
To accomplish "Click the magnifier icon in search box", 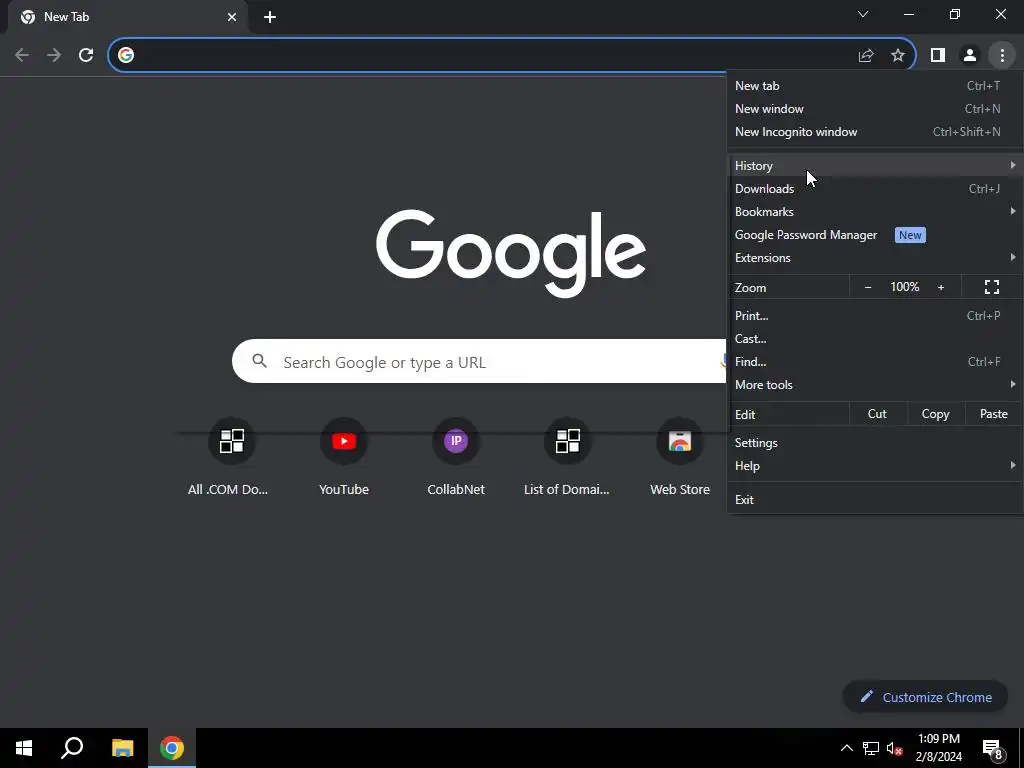I will (x=259, y=361).
